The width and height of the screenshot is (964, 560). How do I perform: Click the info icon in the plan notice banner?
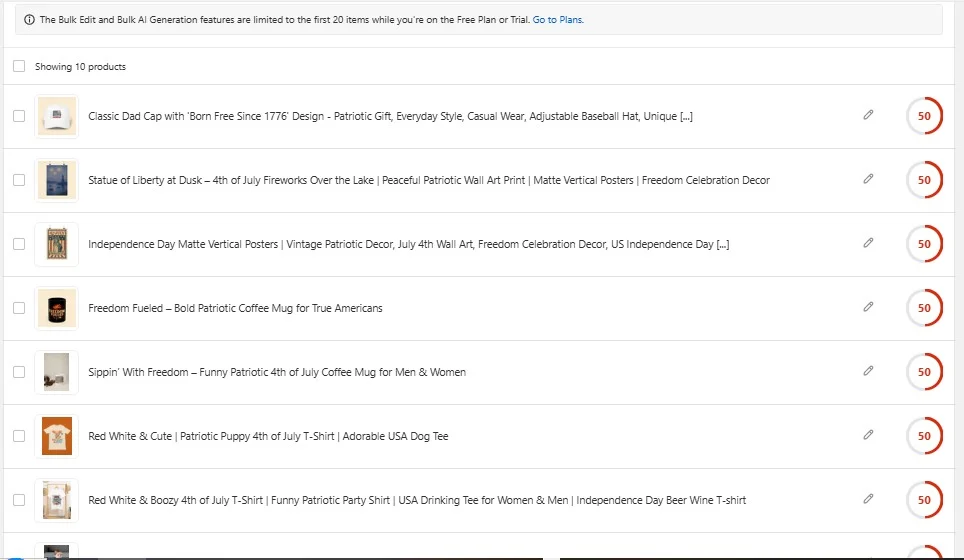pos(28,19)
